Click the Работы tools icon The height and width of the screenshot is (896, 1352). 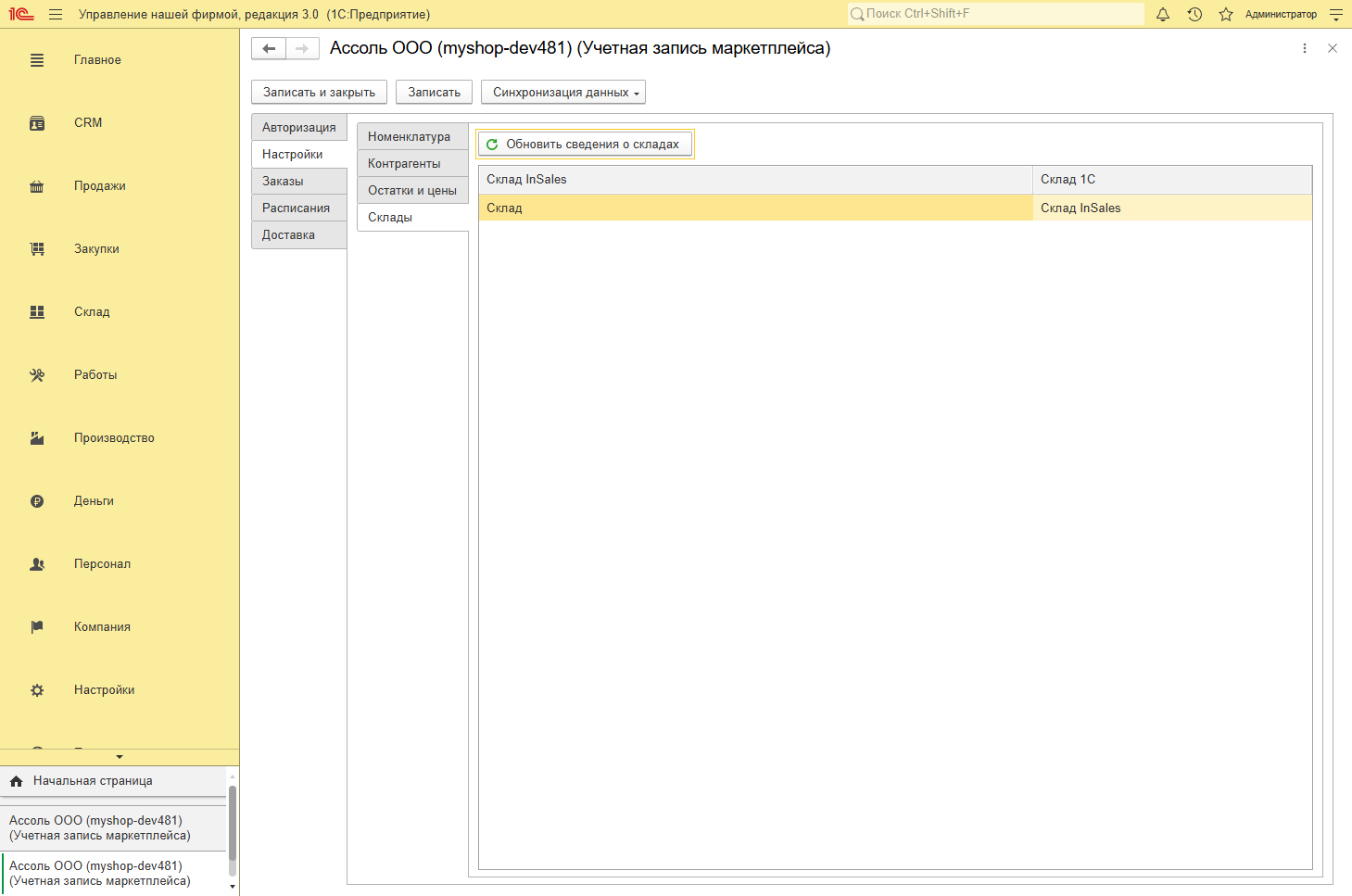tap(37, 375)
